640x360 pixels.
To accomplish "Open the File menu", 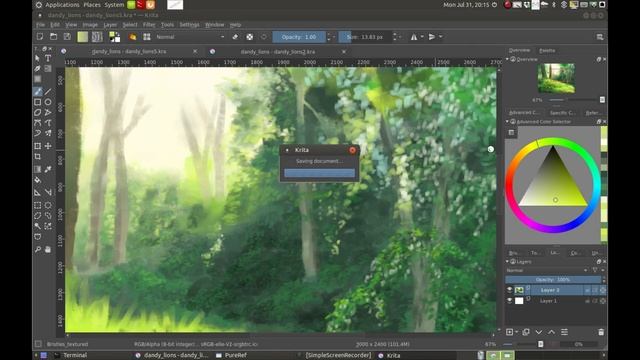I will 40,25.
